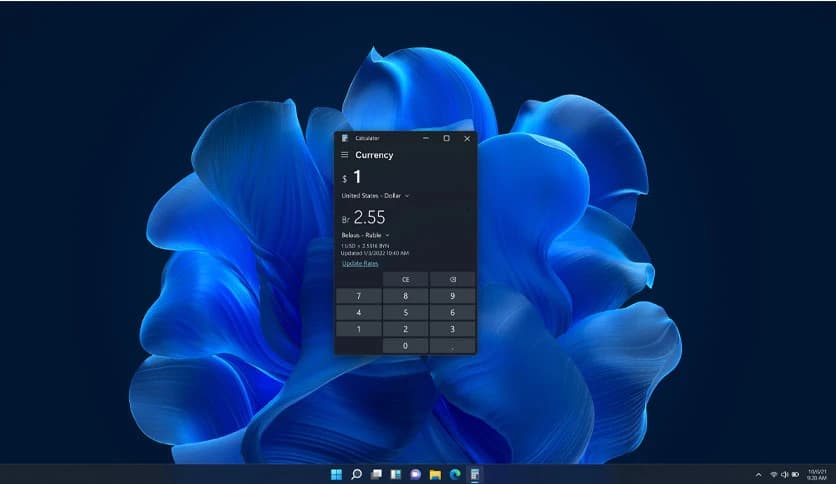Click the backspace key on the keypad

tap(452, 279)
